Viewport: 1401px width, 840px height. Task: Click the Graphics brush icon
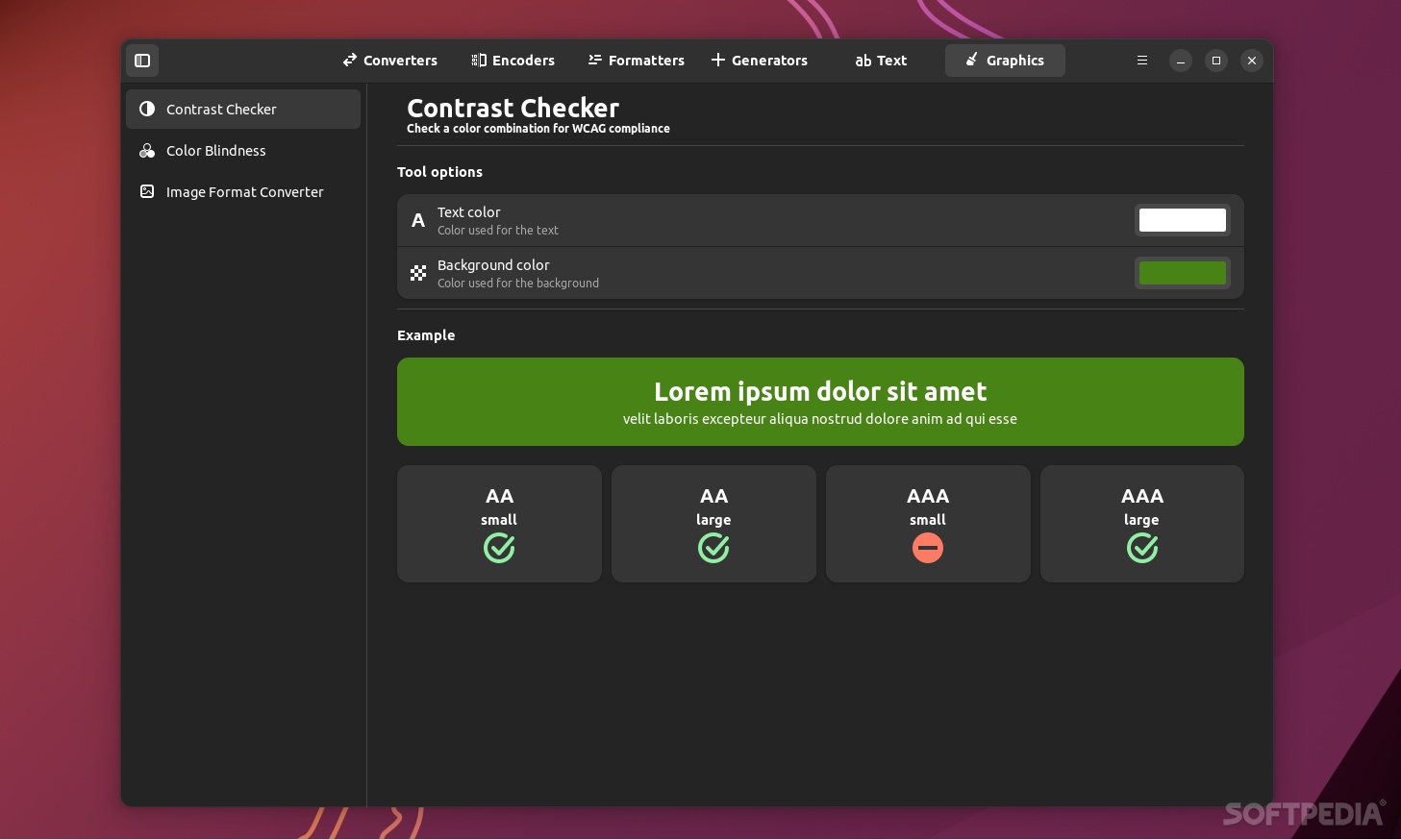click(971, 60)
